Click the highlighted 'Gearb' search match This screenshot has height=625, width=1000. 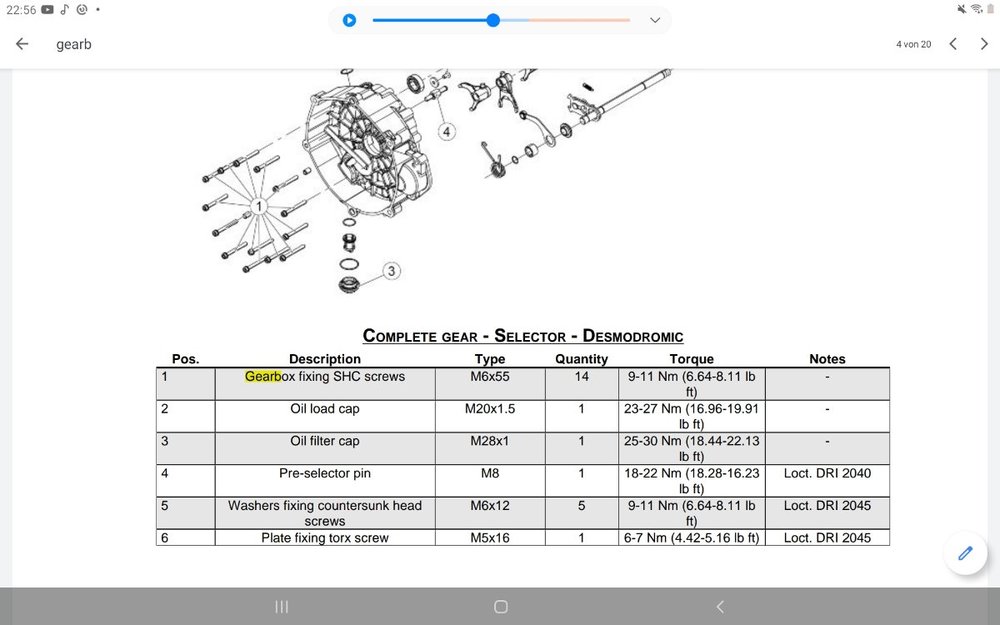click(264, 377)
